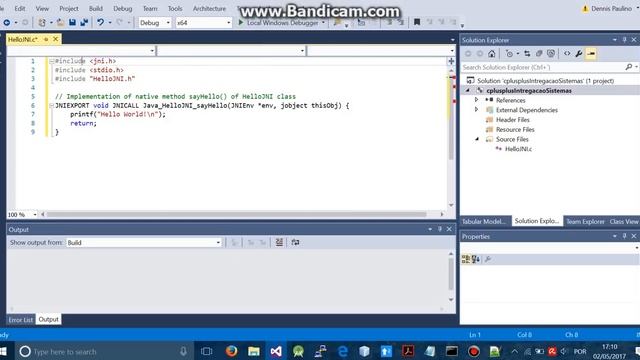Click Categorized icon in Properties panel
The image size is (640, 360).
[466, 259]
